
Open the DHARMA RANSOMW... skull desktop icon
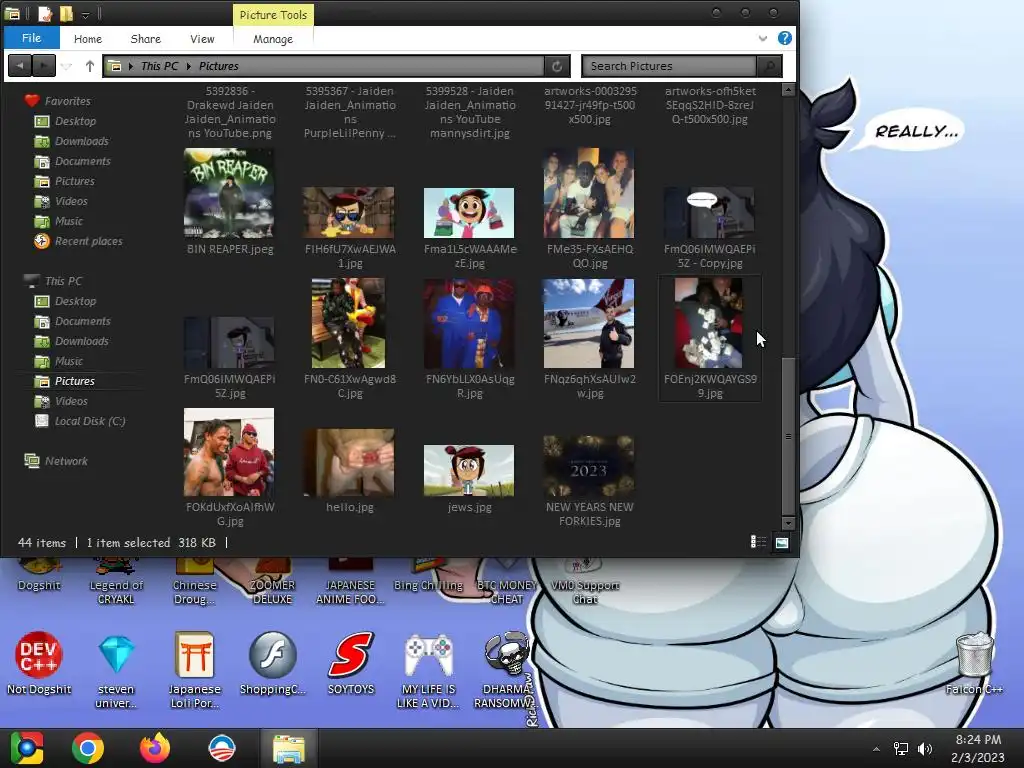coord(505,670)
